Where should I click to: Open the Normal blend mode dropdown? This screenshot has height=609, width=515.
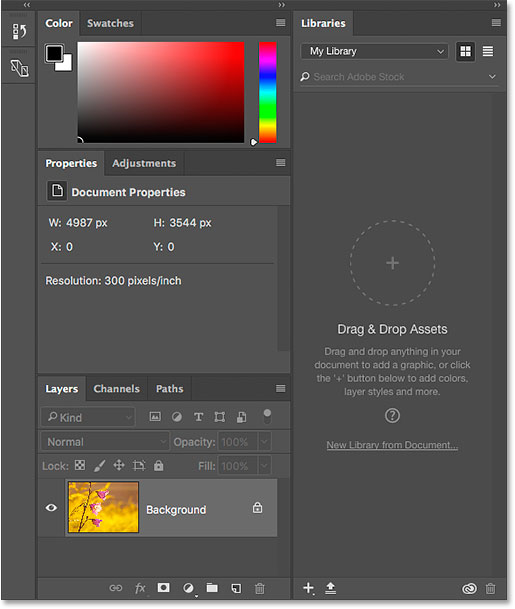point(105,442)
